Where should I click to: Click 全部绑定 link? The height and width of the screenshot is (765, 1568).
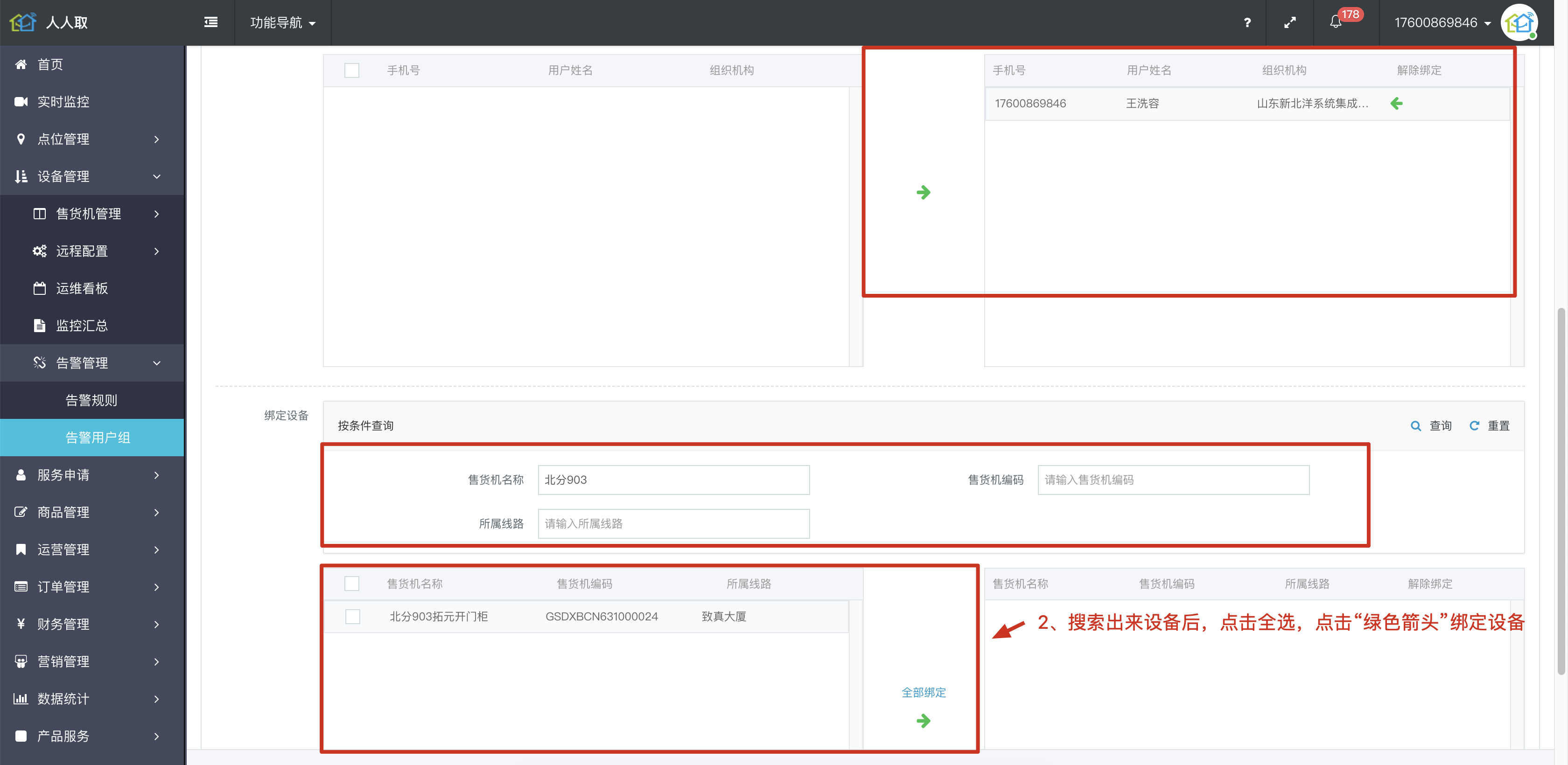pos(924,693)
